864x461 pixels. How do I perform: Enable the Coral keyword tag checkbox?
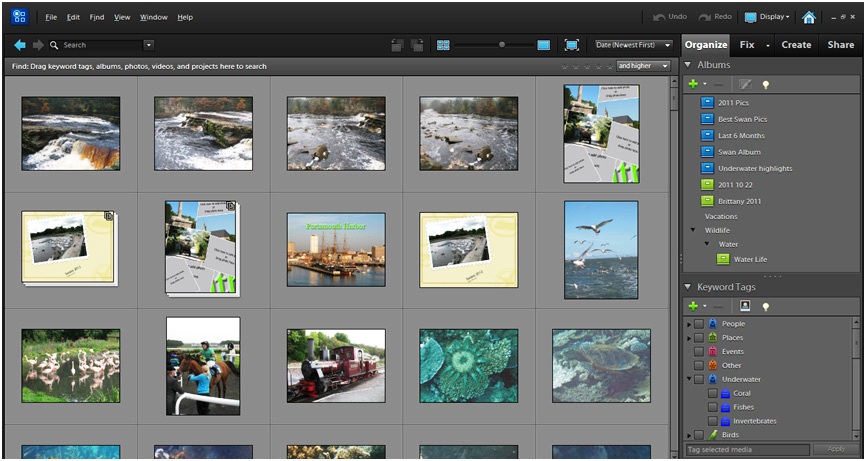pyautogui.click(x=712, y=393)
